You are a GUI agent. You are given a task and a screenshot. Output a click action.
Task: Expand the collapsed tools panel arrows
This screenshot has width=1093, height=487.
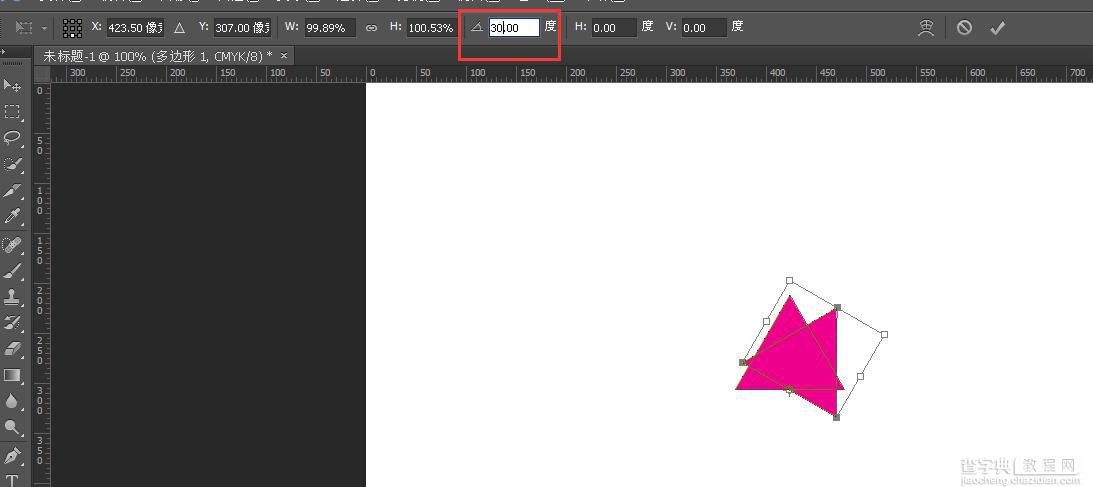coord(3,52)
